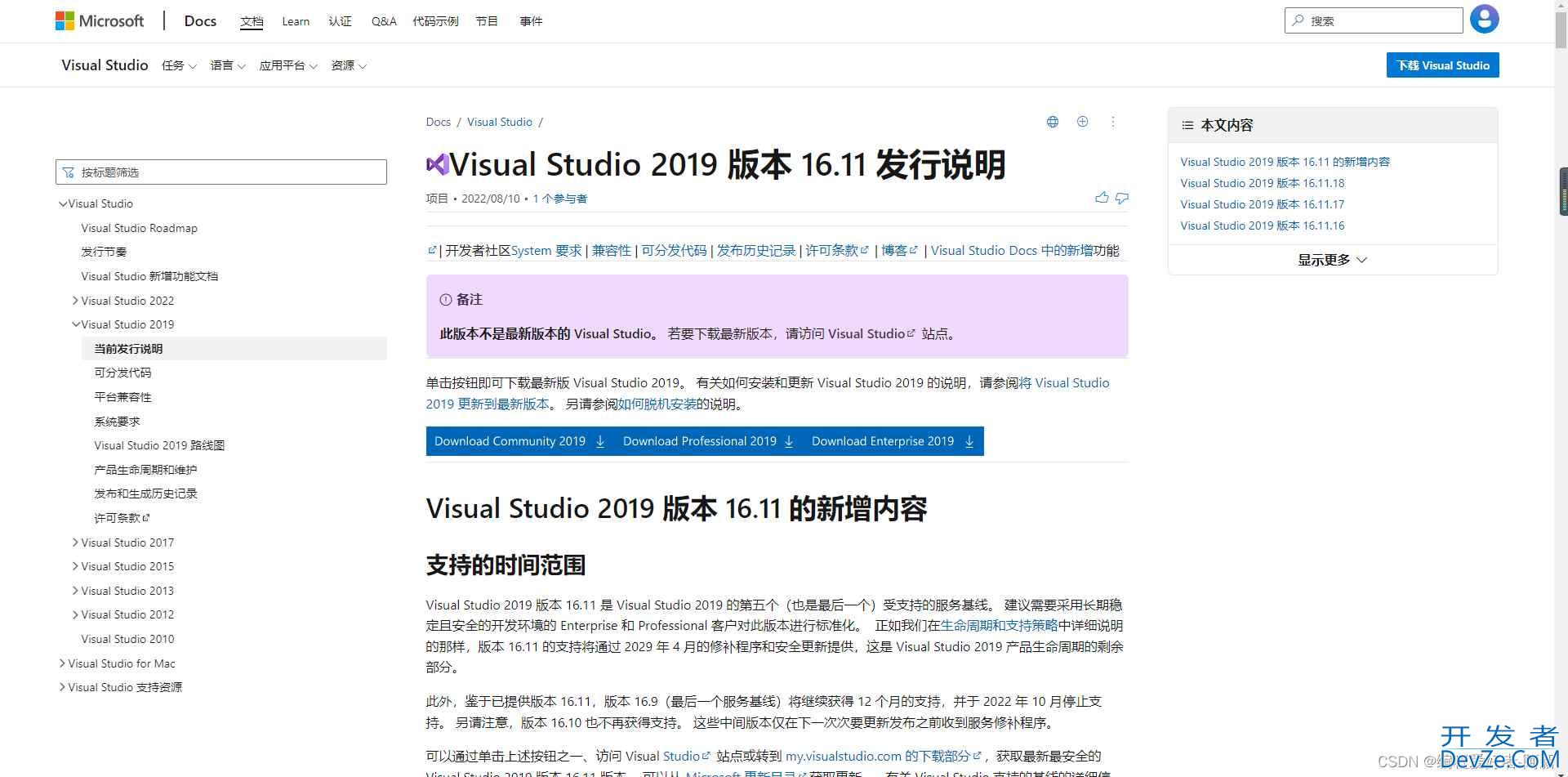Select 产品生命周期和维护 in the tree
This screenshot has width=1568, height=777.
click(145, 470)
